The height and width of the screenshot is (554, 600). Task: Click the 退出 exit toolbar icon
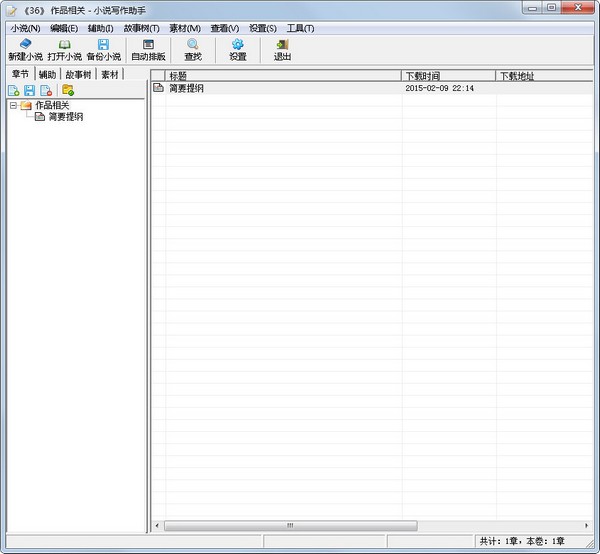[282, 50]
